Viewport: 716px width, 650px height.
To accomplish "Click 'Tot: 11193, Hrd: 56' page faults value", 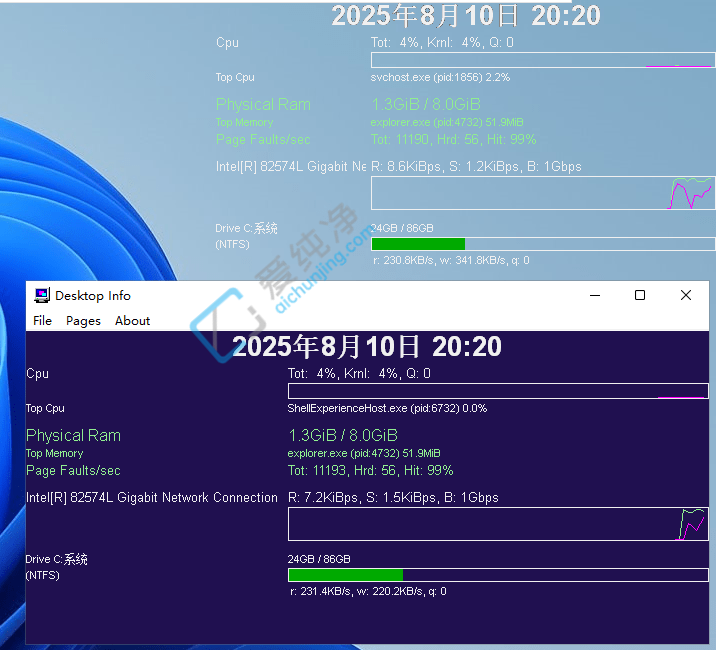I will pyautogui.click(x=342, y=470).
